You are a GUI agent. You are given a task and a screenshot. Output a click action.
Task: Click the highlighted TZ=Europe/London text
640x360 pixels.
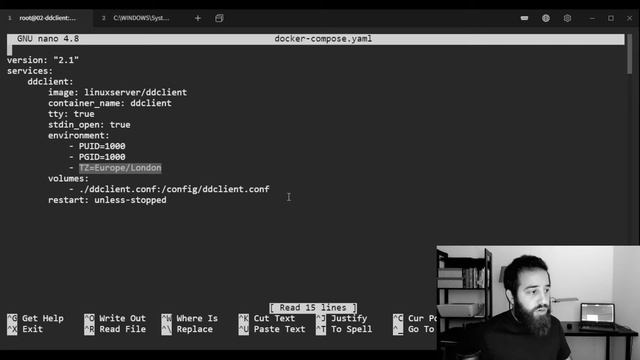pyautogui.click(x=120, y=168)
